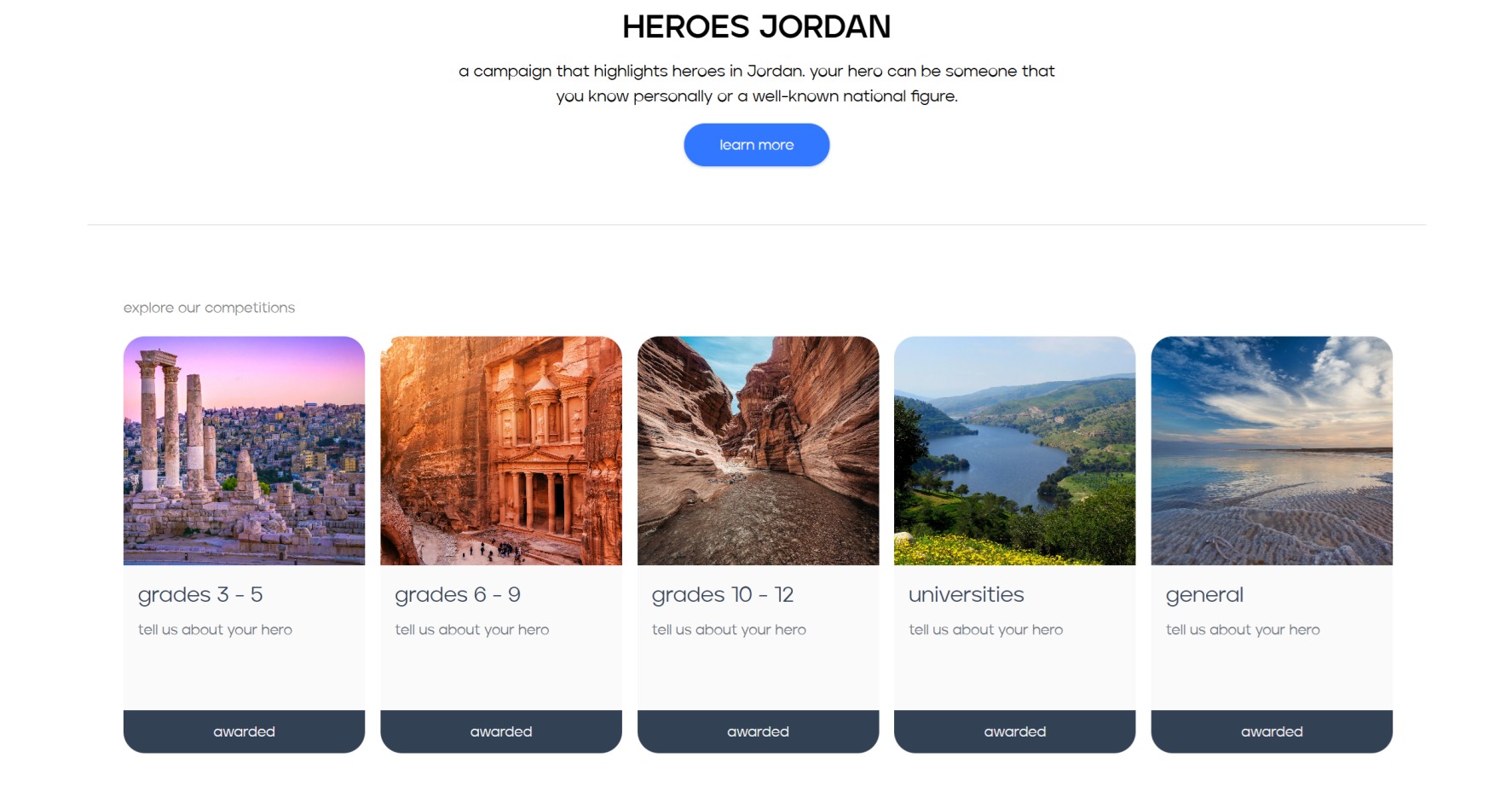Select the universities competition title
Screen dimensions: 1512x786
tap(967, 595)
